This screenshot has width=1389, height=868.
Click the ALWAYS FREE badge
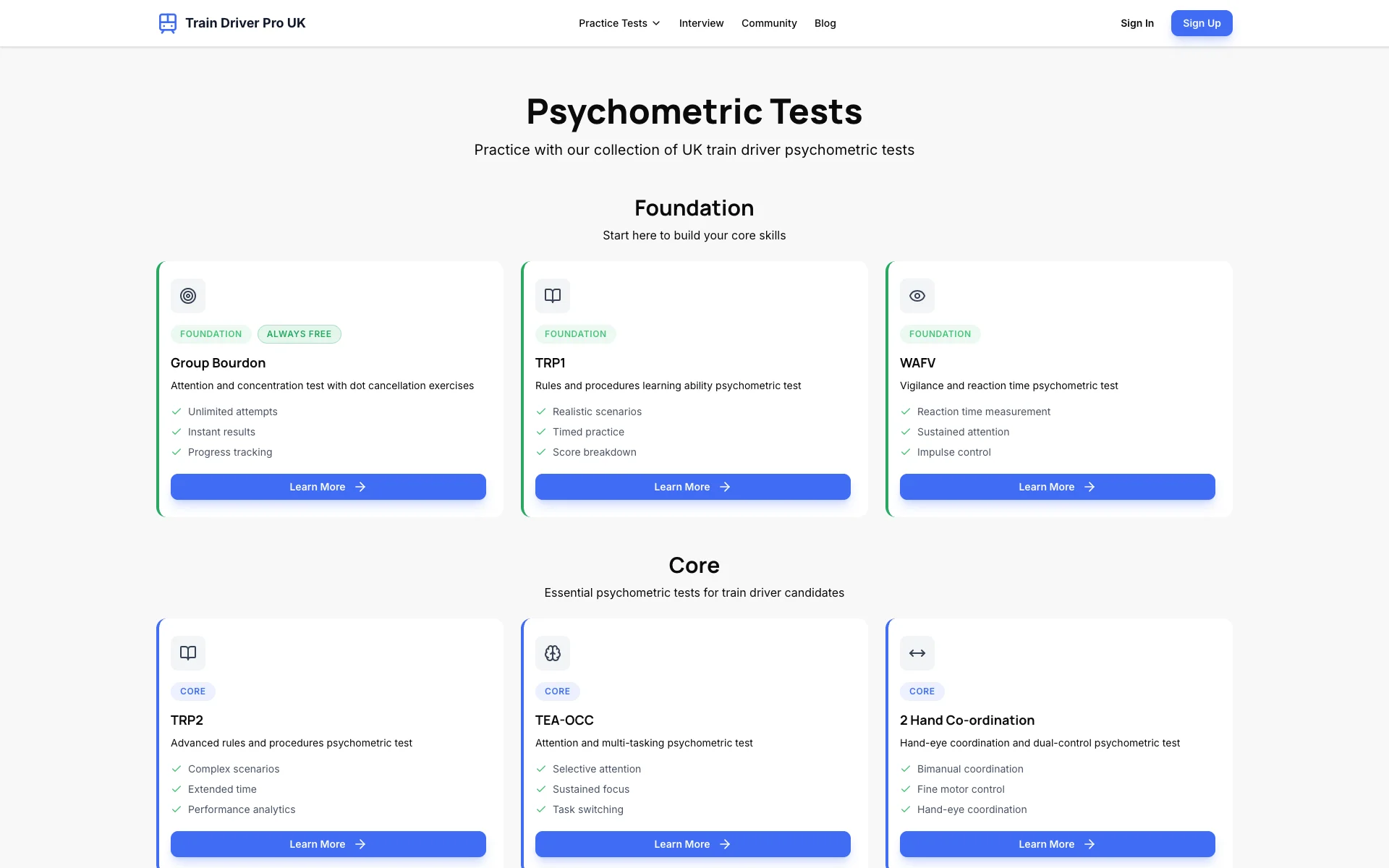299,334
